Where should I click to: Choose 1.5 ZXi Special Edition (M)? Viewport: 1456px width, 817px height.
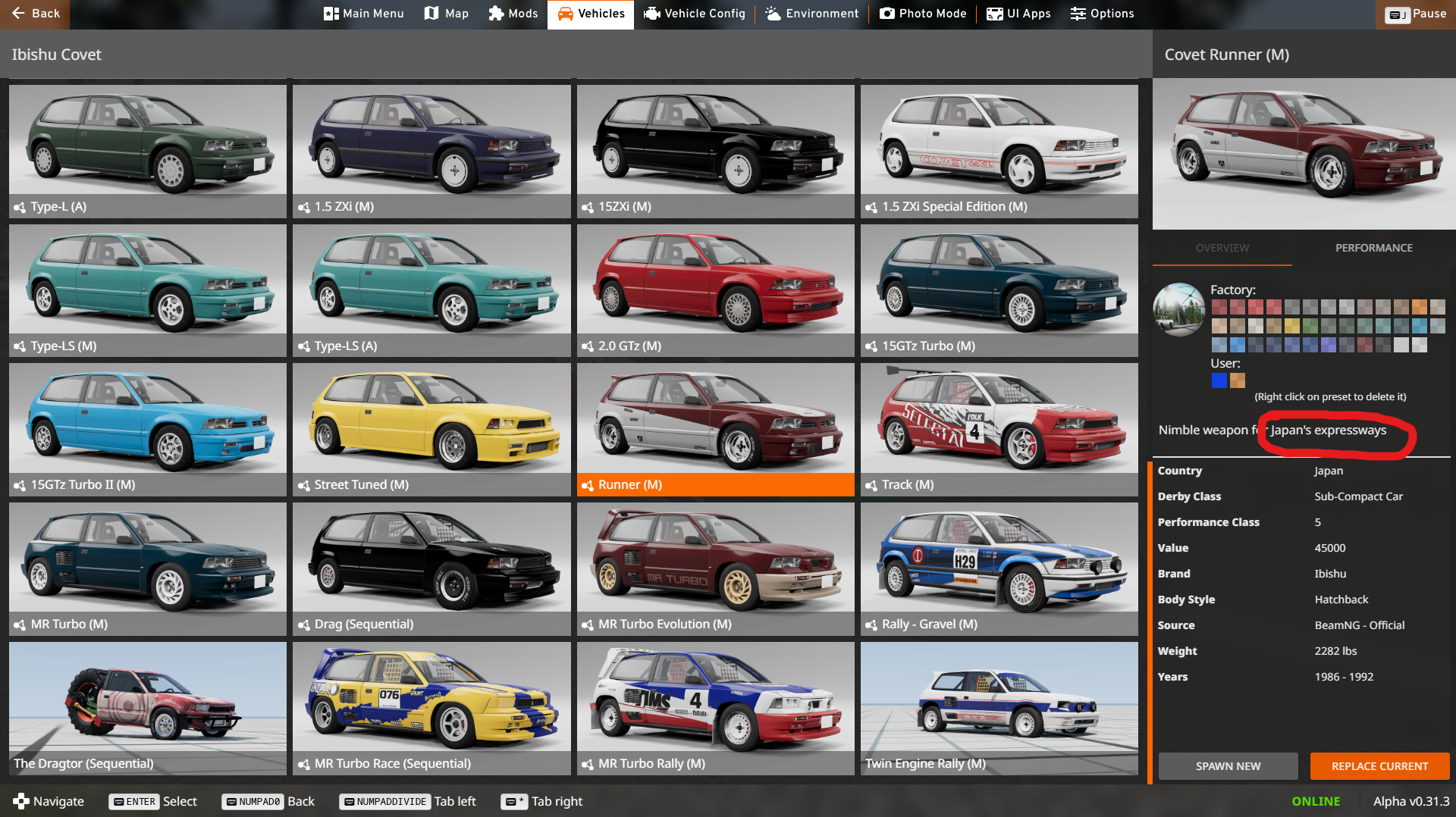999,151
